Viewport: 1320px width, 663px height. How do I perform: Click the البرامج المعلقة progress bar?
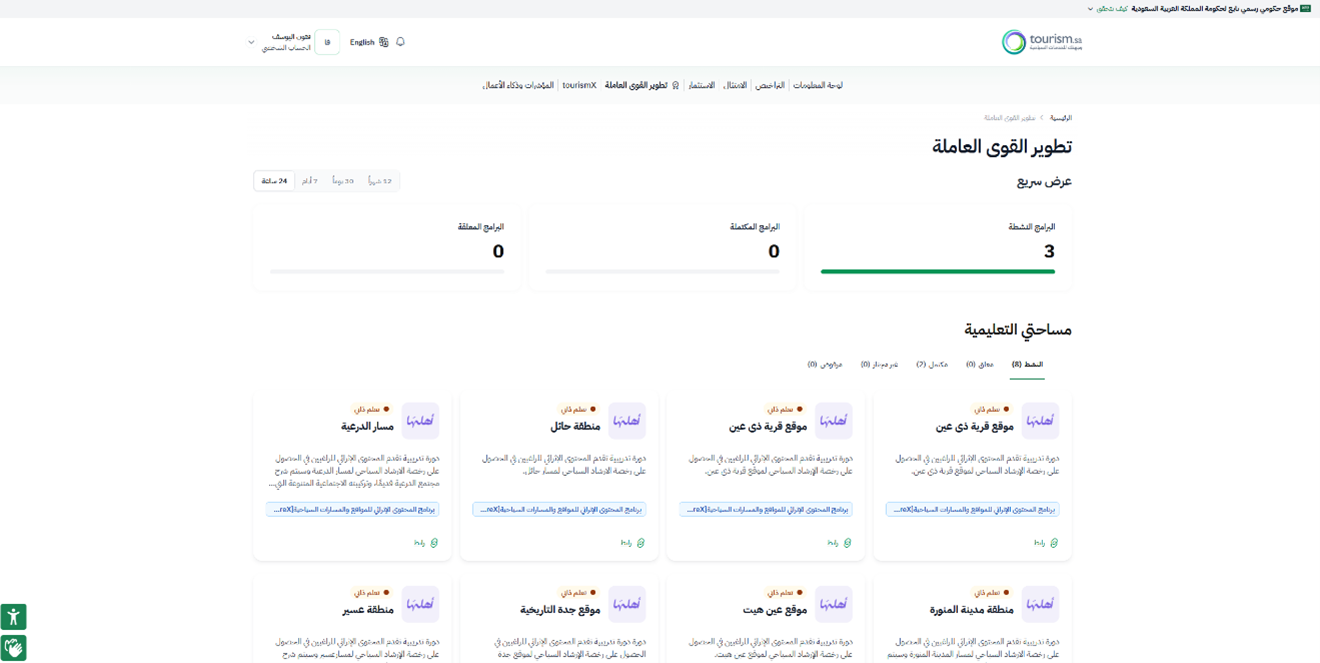(x=387, y=271)
